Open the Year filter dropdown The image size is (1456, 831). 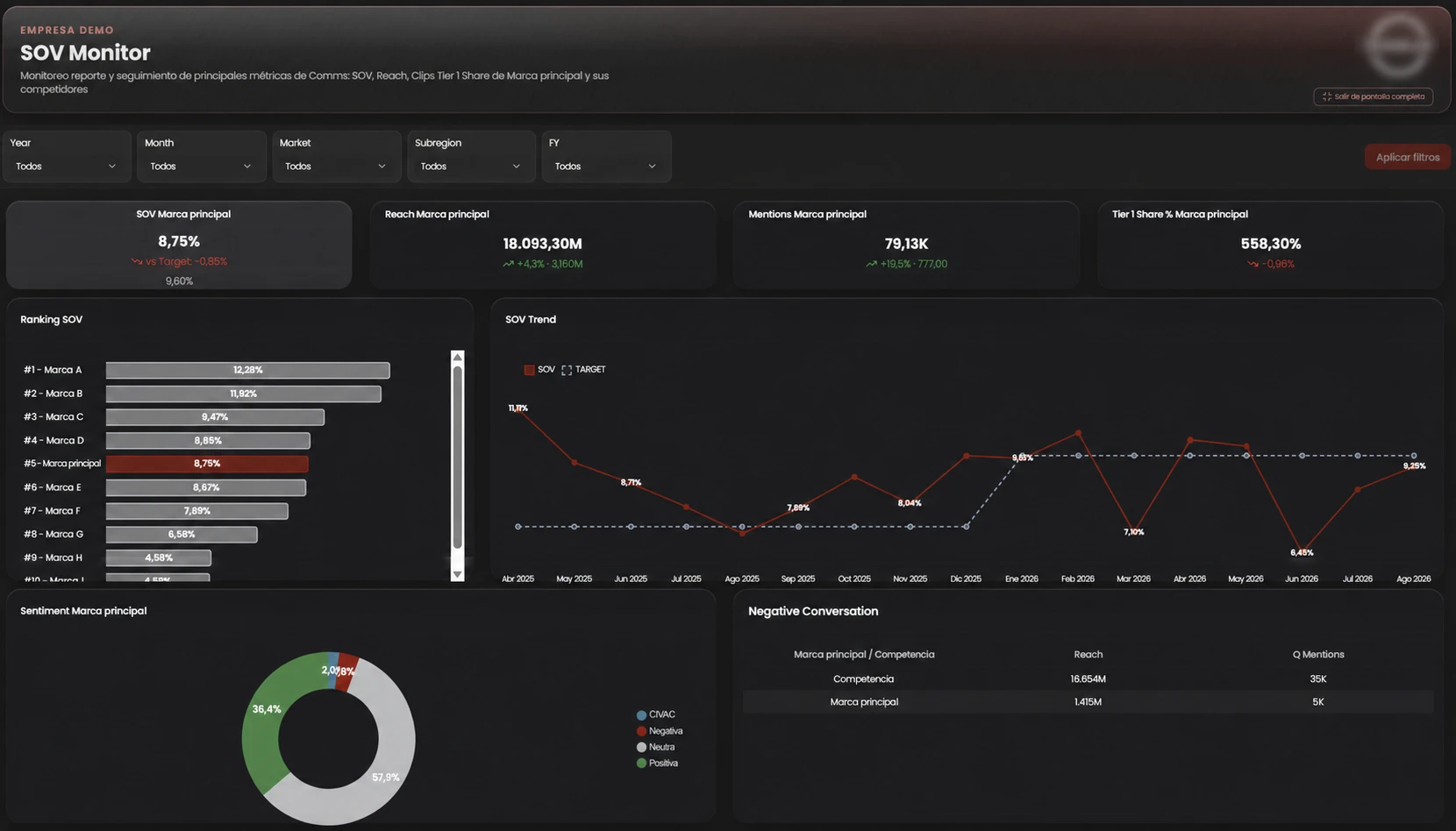point(66,167)
